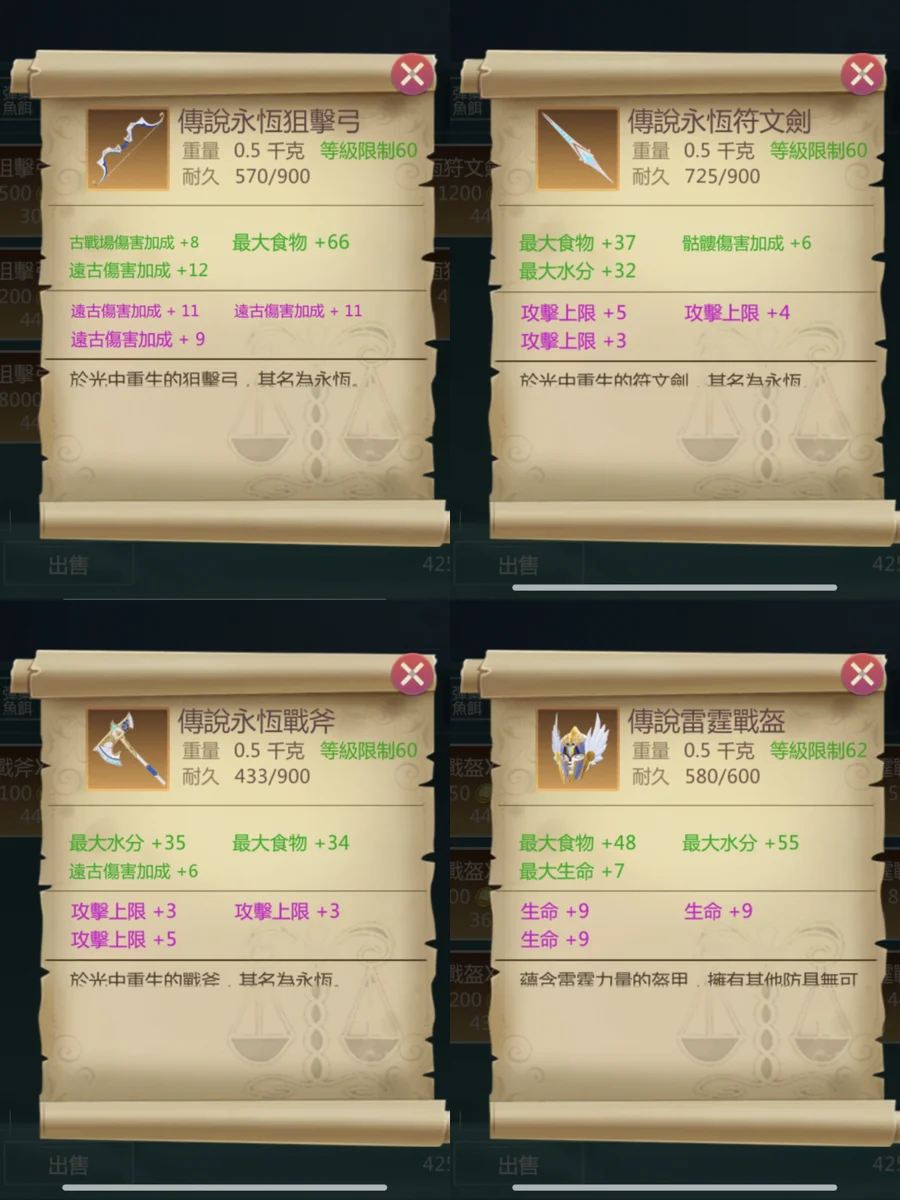Select the 骷髏傷害加成 +6 attribute

point(747,243)
